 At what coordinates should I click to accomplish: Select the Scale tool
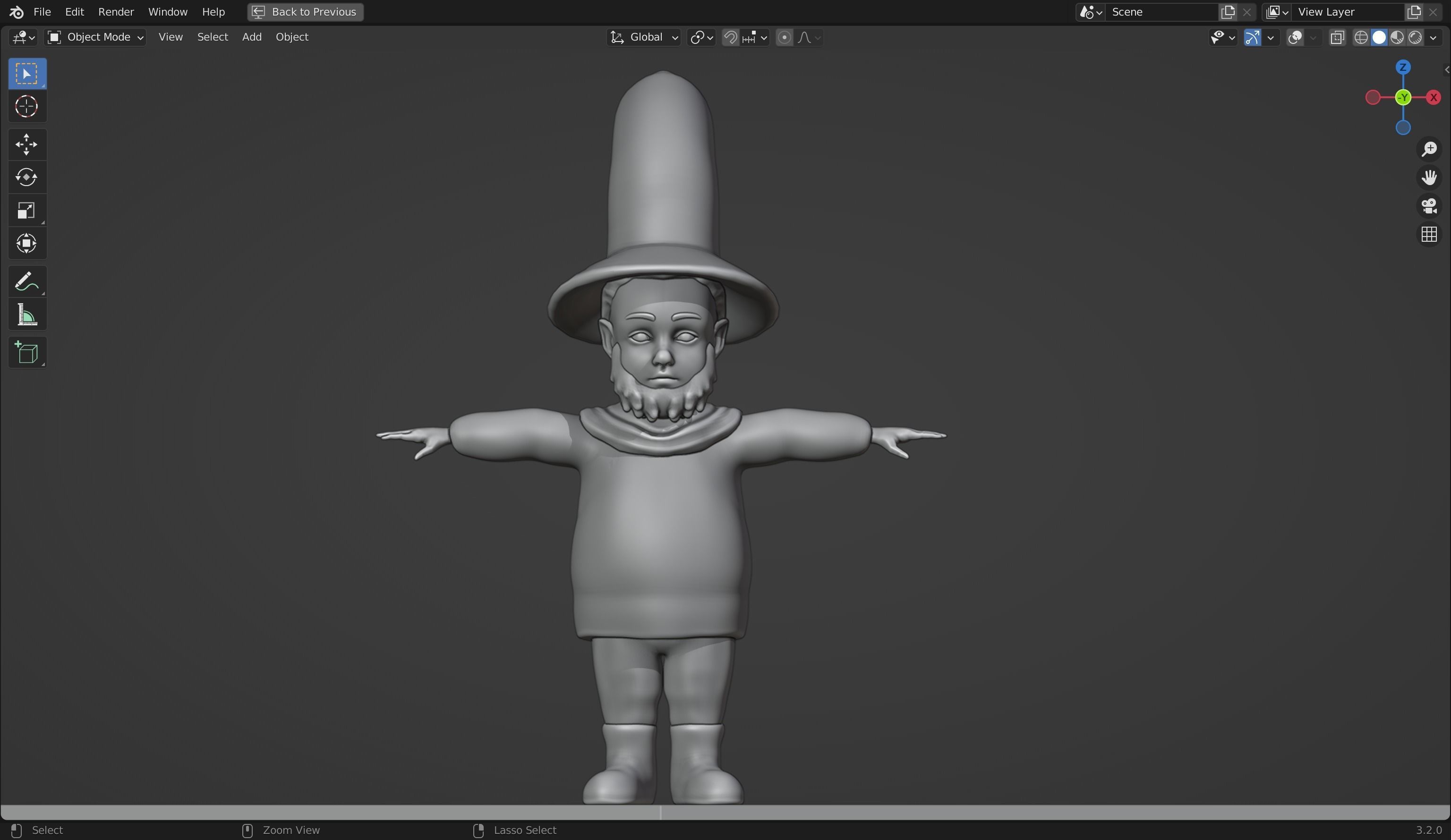[x=26, y=211]
